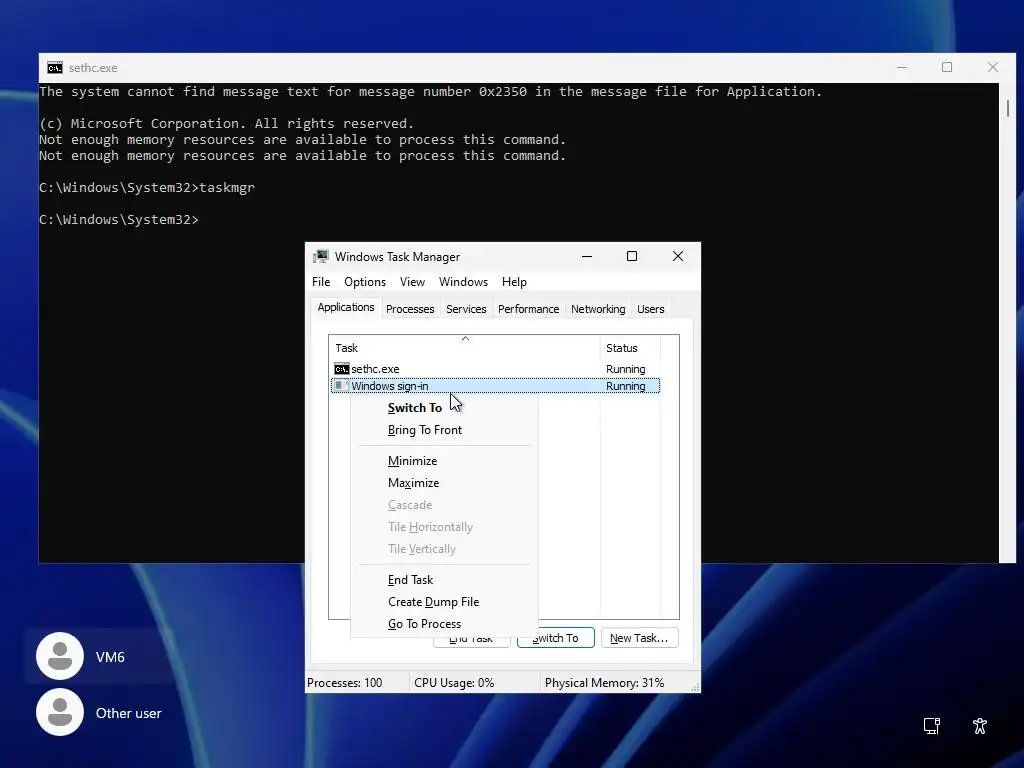
Task: Click the Running status of sethc.exe
Action: 626,369
